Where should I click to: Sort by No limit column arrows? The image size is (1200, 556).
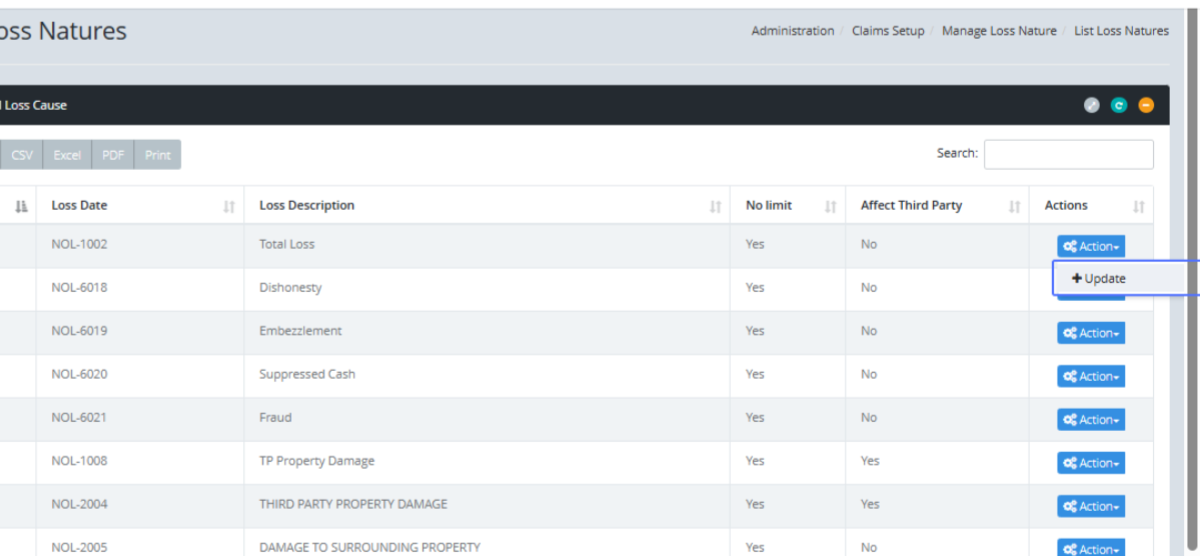830,206
